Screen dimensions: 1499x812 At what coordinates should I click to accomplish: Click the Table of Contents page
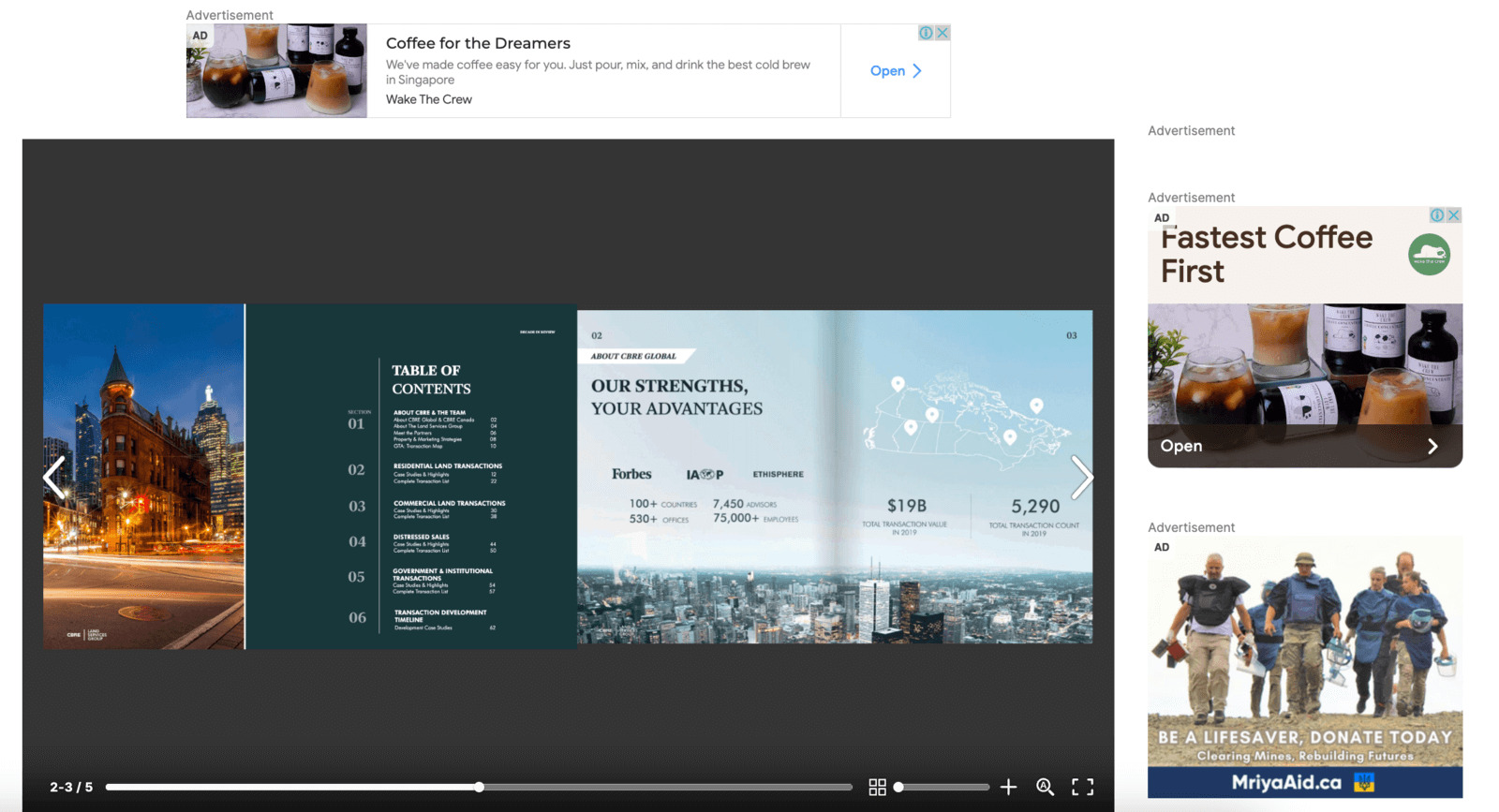point(411,476)
